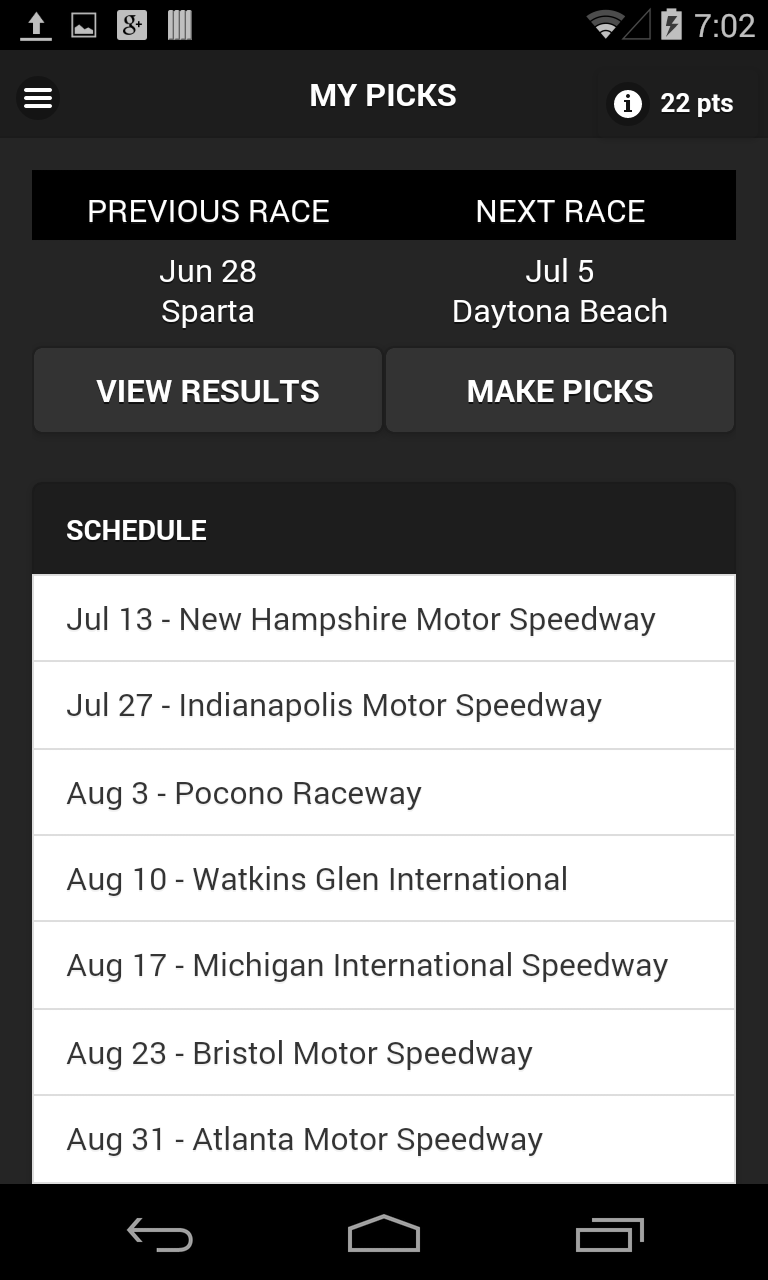Image resolution: width=768 pixels, height=1280 pixels.
Task: Tap the image notification icon
Action: tap(84, 25)
